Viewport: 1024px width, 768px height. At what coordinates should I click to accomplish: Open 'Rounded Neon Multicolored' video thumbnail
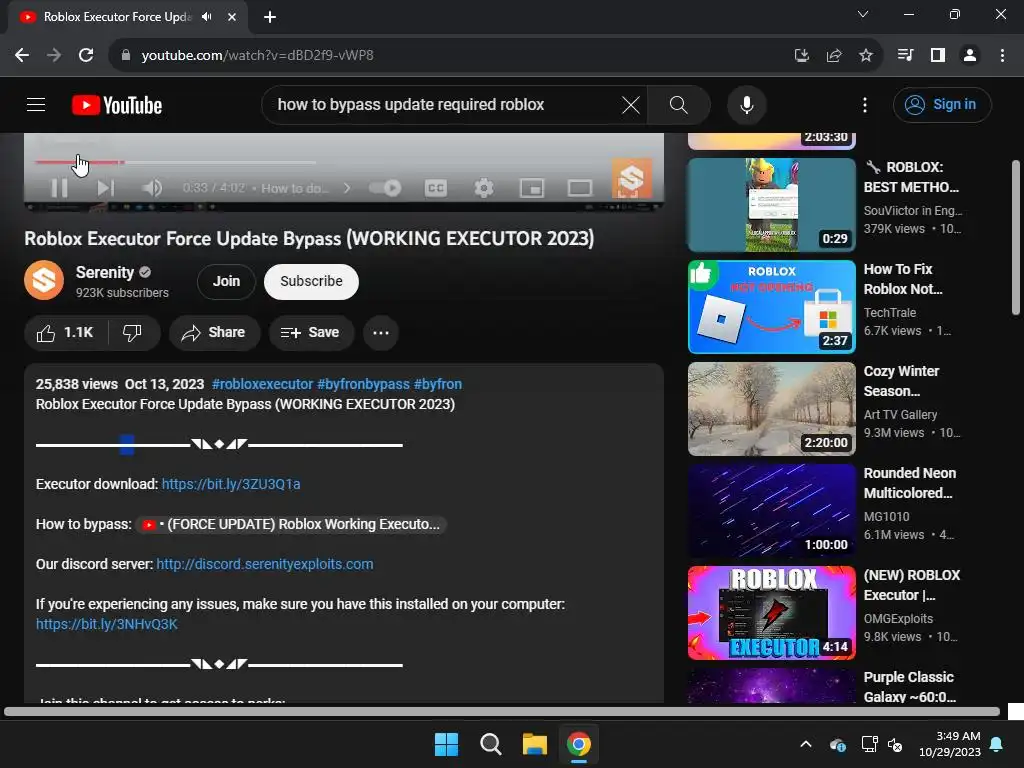(771, 511)
